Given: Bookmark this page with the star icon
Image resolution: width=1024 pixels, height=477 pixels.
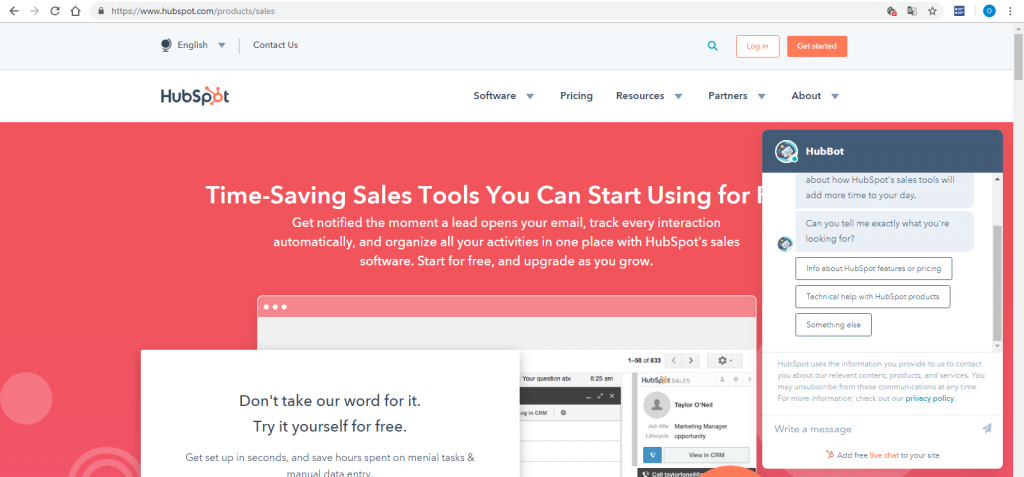Looking at the screenshot, I should click(x=932, y=11).
